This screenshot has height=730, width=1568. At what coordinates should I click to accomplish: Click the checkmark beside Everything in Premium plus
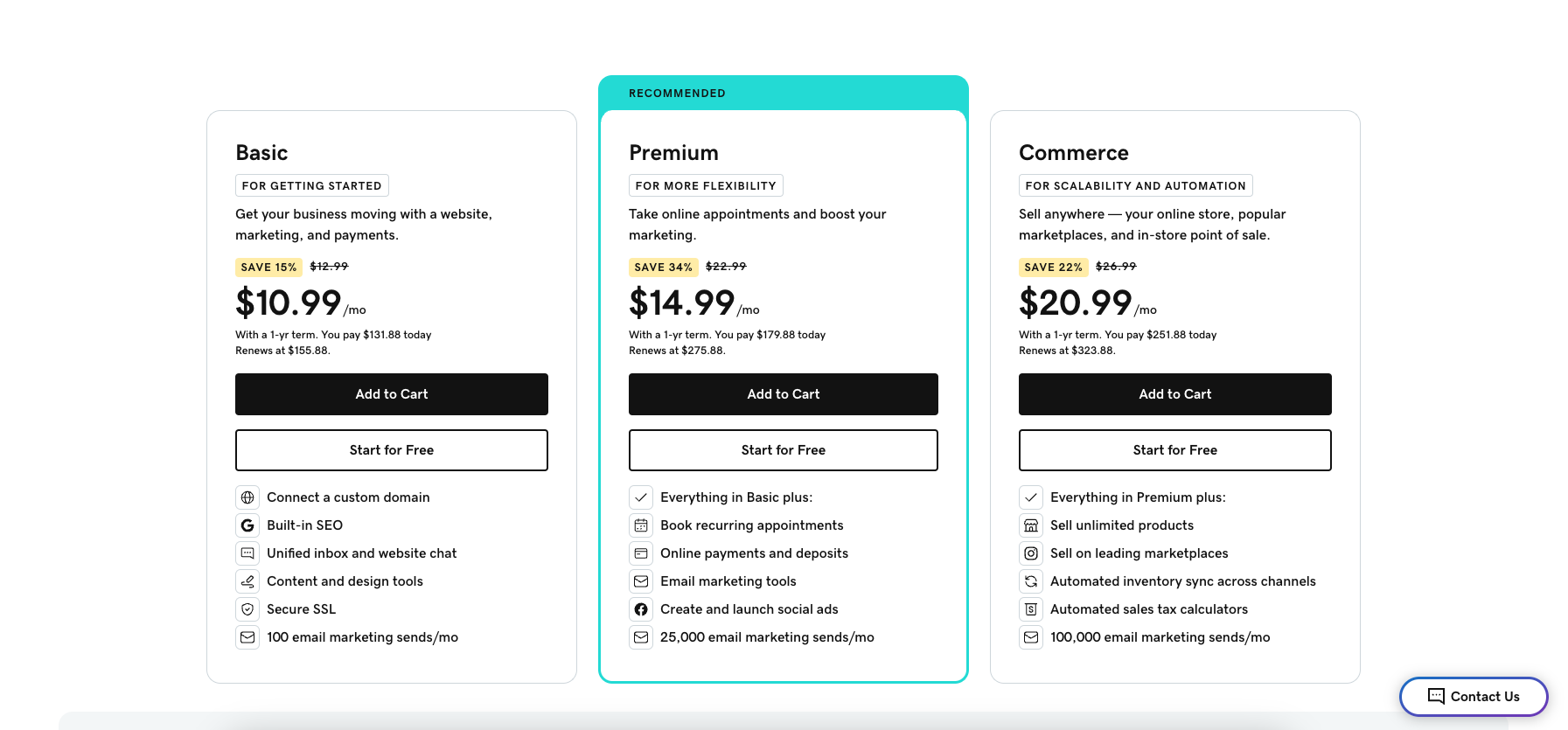click(1031, 497)
